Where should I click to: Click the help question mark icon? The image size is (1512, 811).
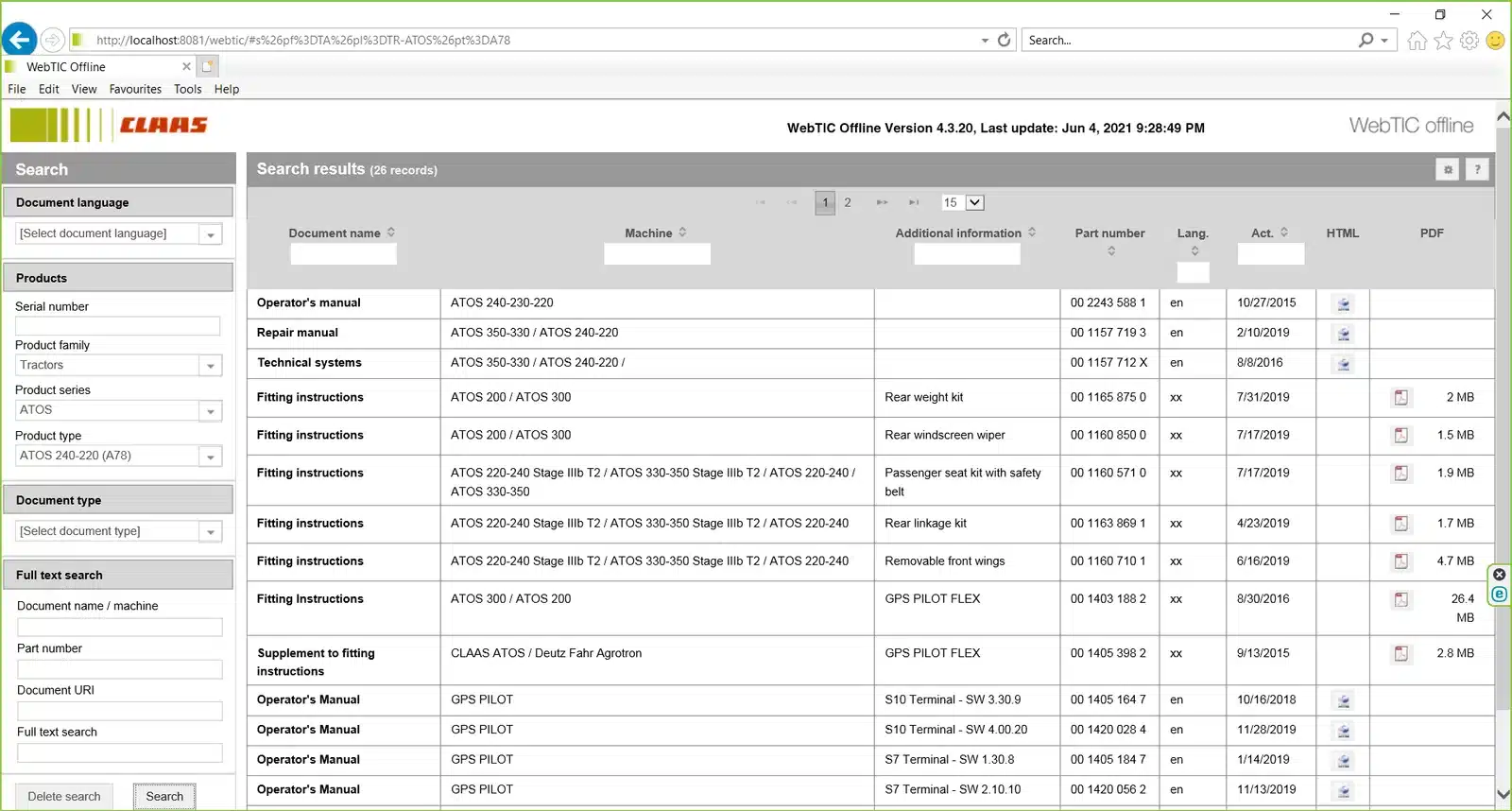tap(1477, 170)
